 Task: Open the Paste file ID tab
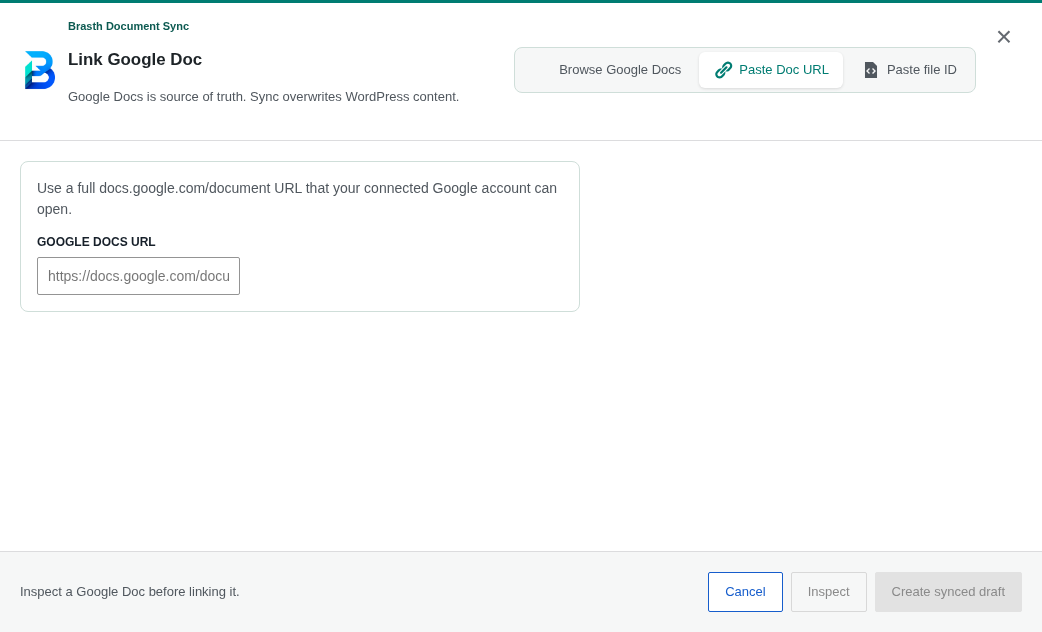click(909, 70)
